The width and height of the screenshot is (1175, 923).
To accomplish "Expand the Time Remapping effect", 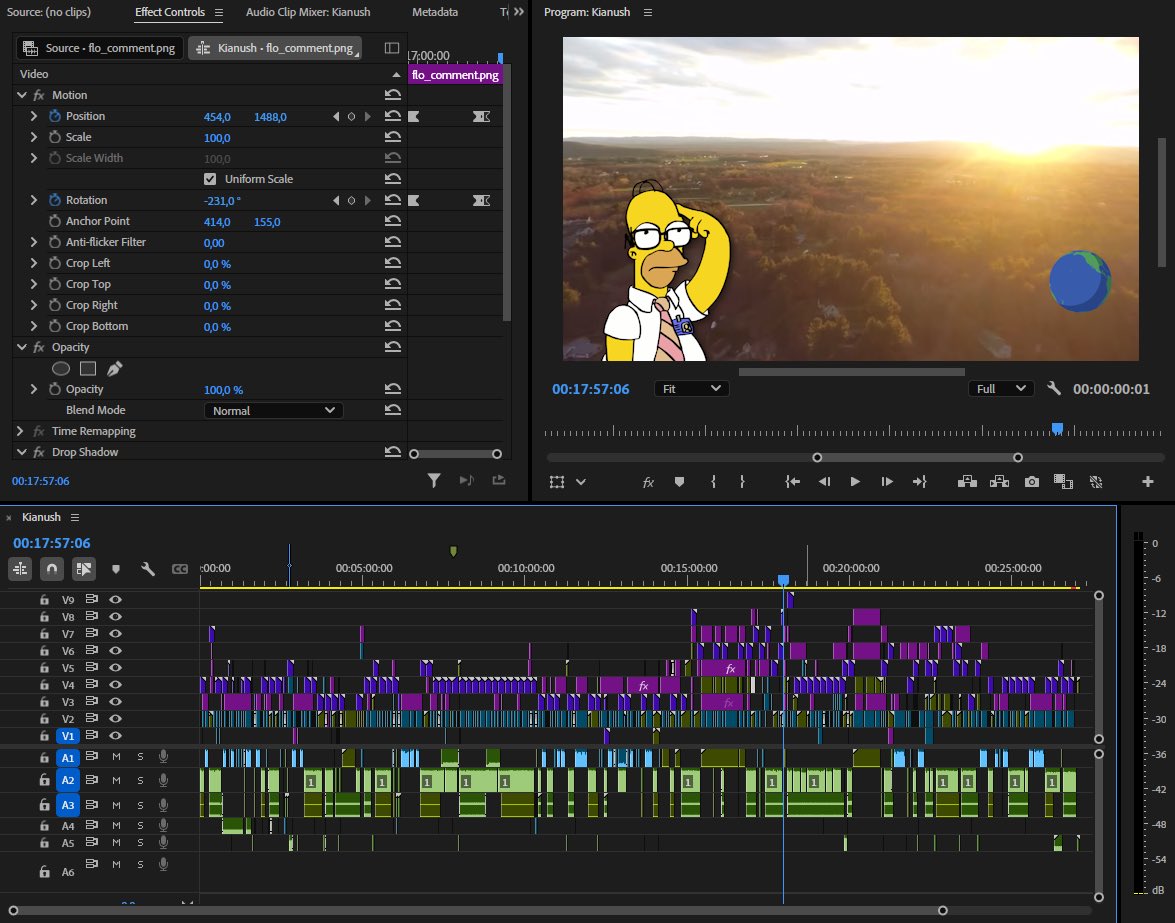I will 21,431.
